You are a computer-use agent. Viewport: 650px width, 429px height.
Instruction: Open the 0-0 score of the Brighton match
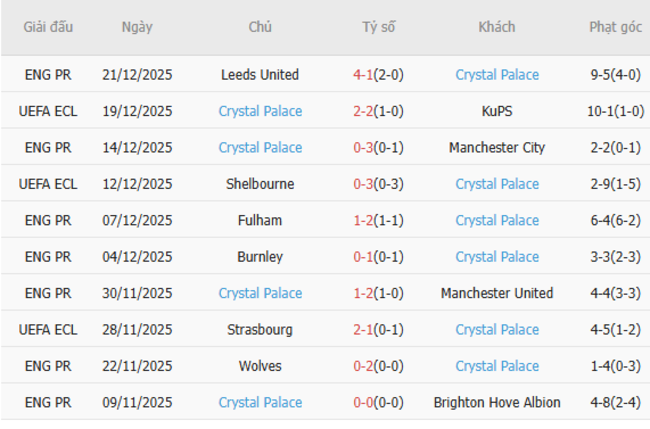[363, 403]
